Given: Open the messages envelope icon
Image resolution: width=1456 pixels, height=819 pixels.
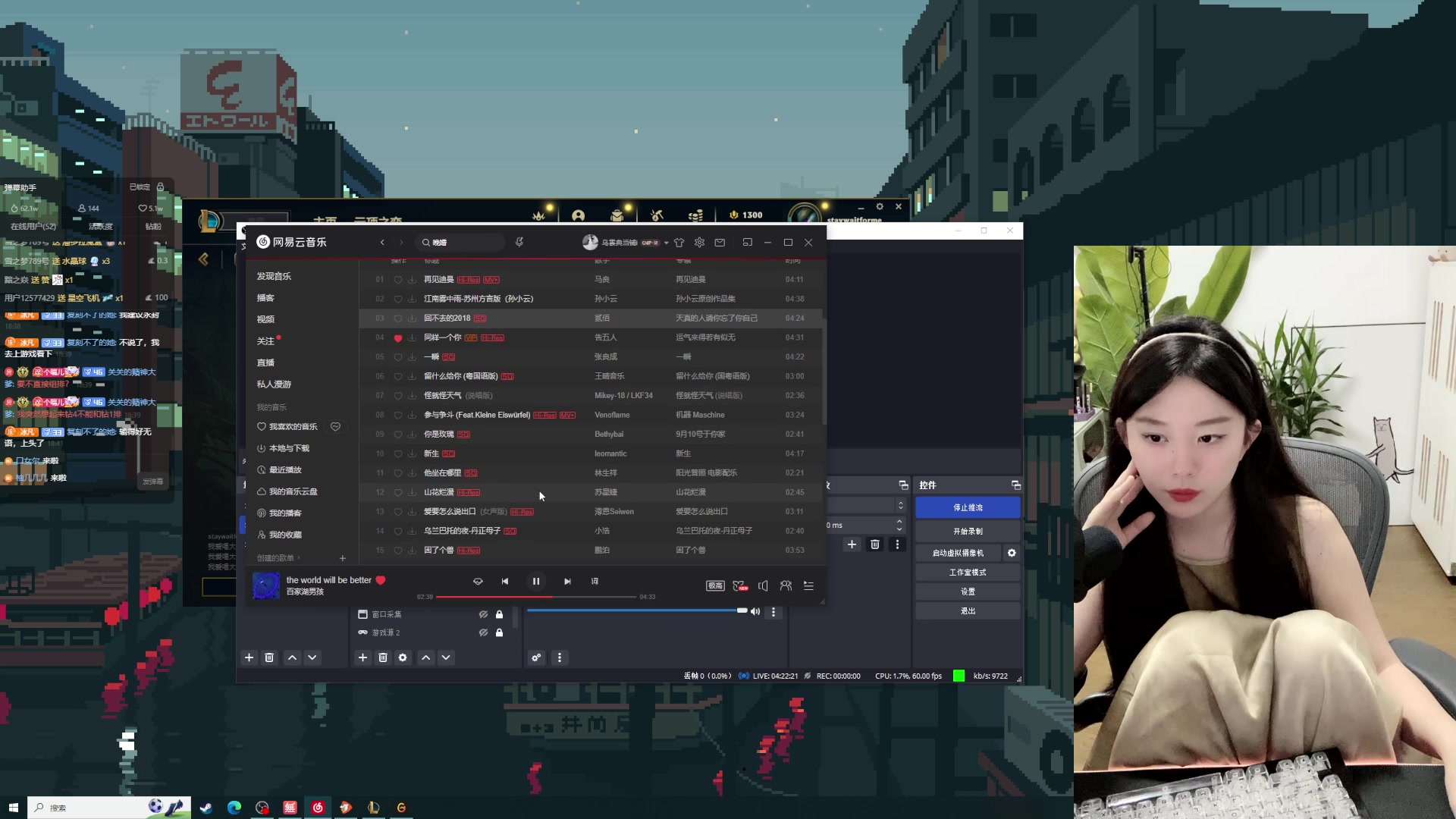Looking at the screenshot, I should tap(720, 243).
